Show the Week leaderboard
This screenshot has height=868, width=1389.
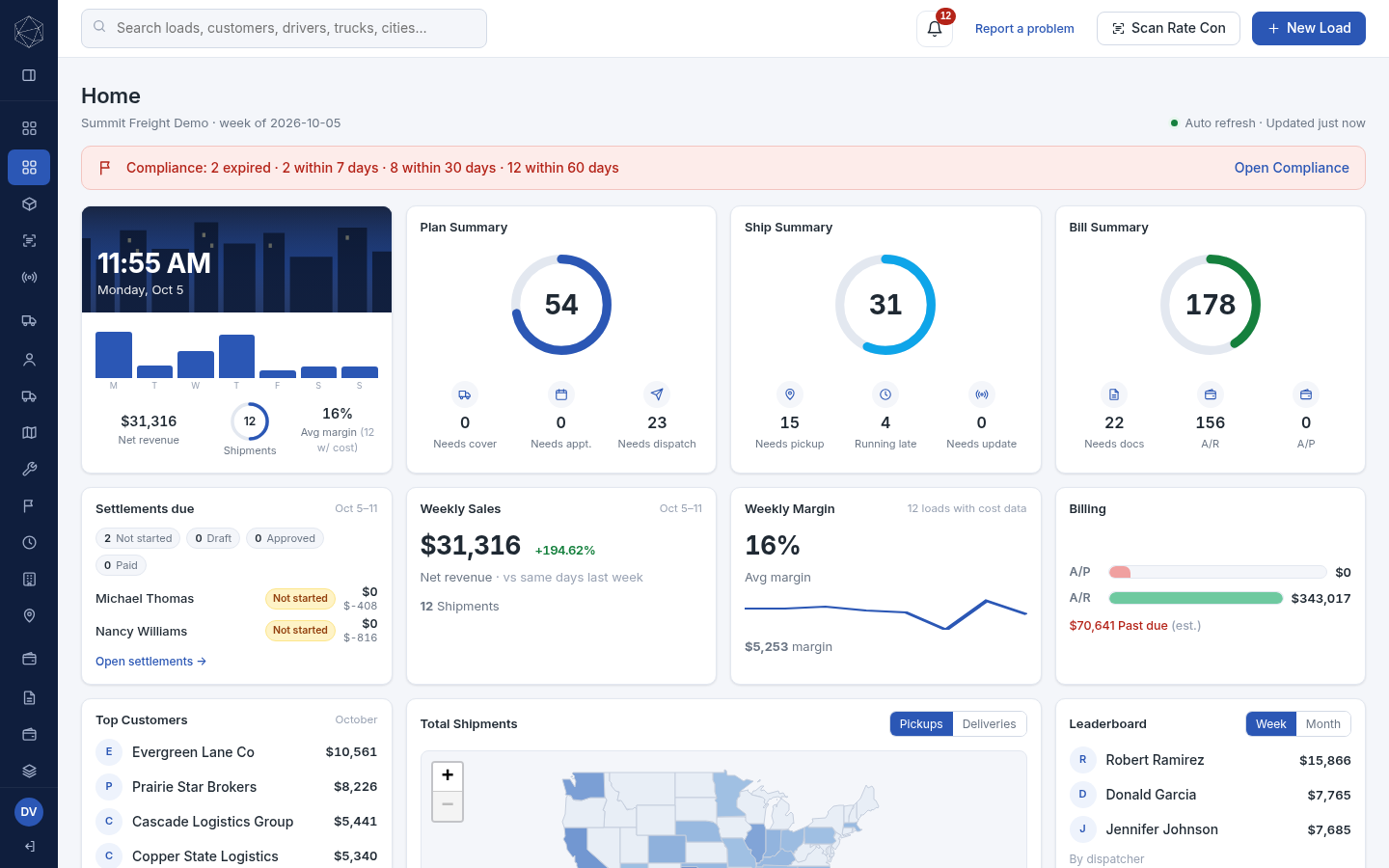pos(1271,724)
